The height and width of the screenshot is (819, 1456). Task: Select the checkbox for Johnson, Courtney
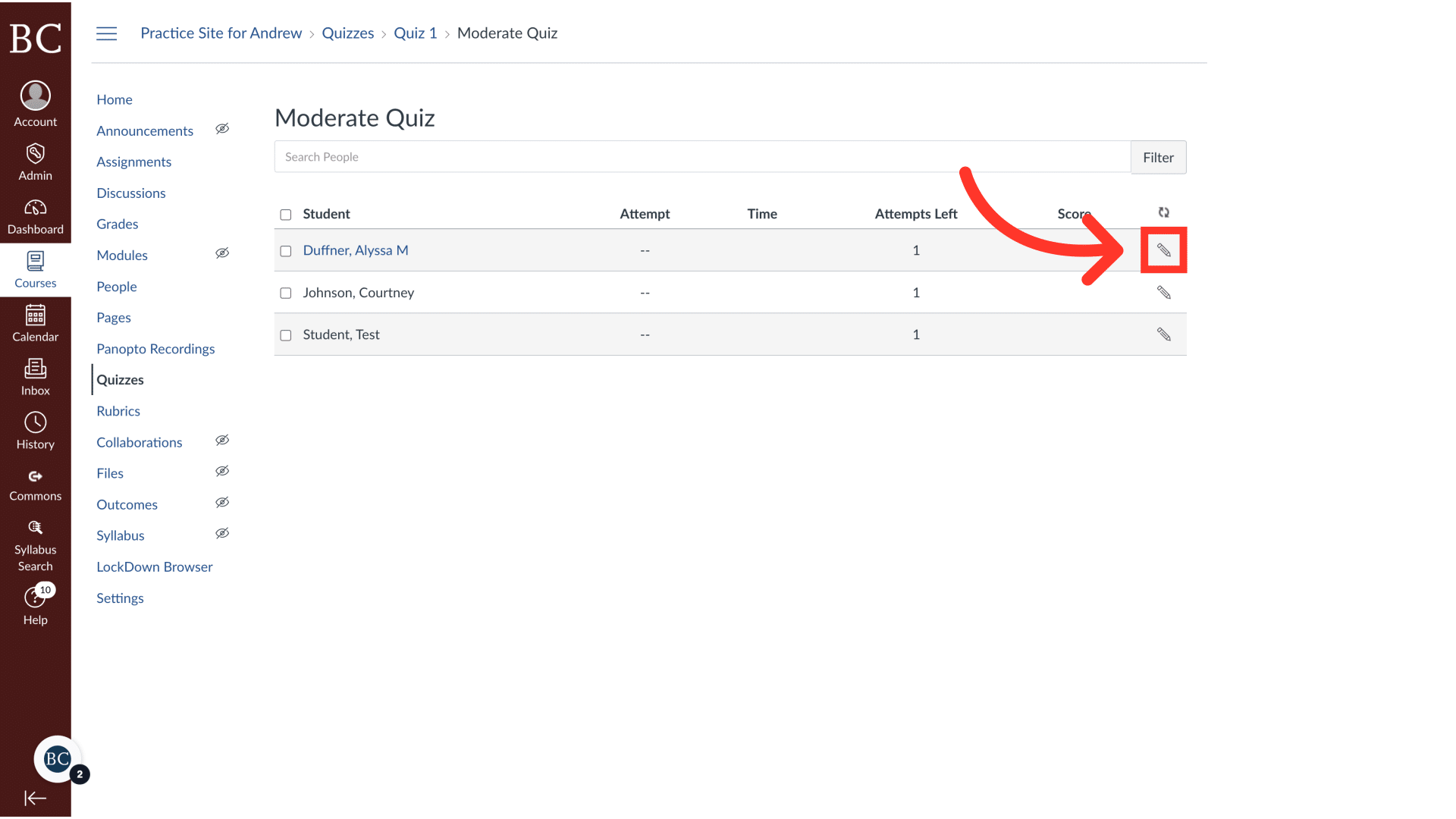pos(286,293)
